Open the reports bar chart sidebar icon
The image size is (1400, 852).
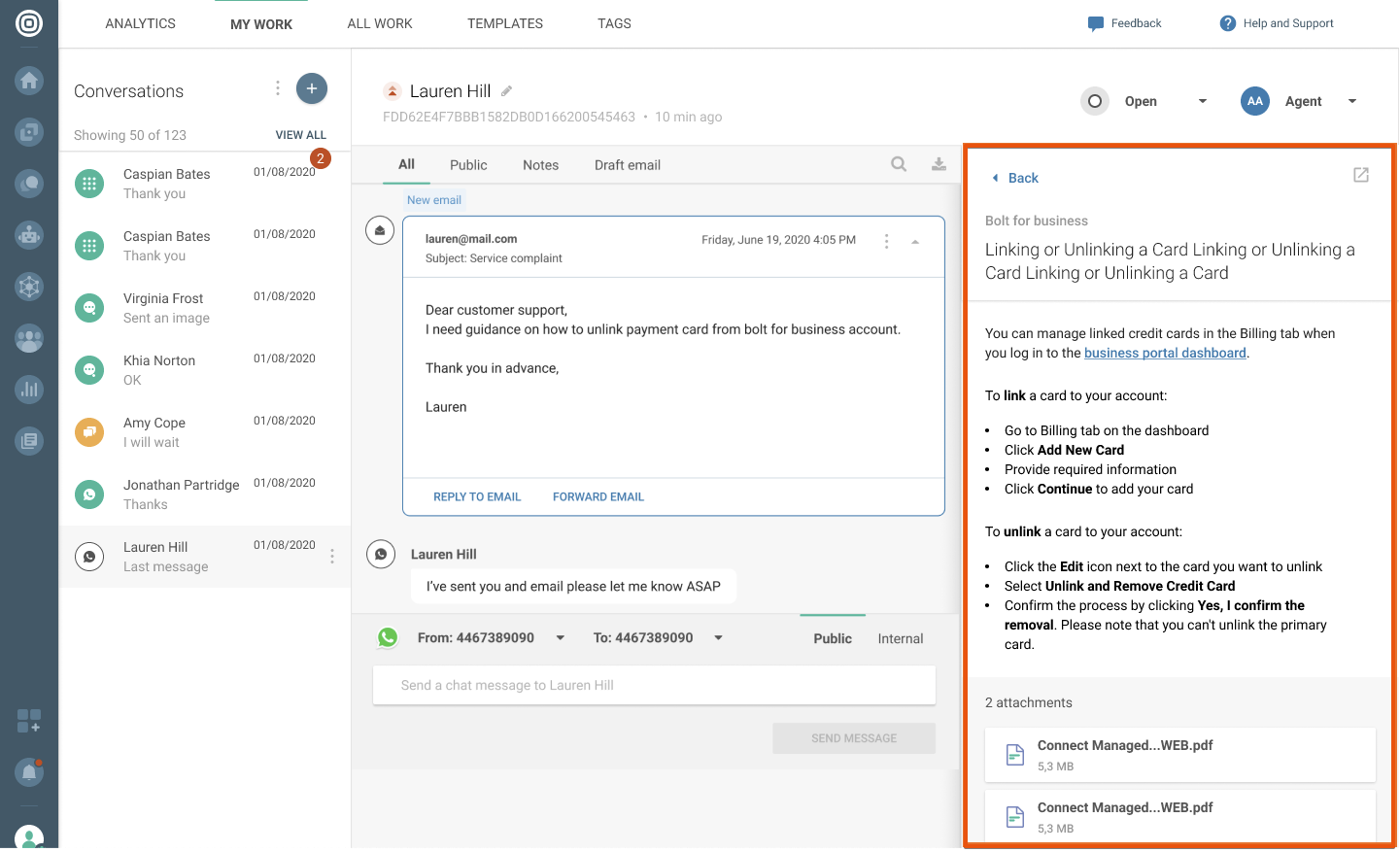(29, 390)
